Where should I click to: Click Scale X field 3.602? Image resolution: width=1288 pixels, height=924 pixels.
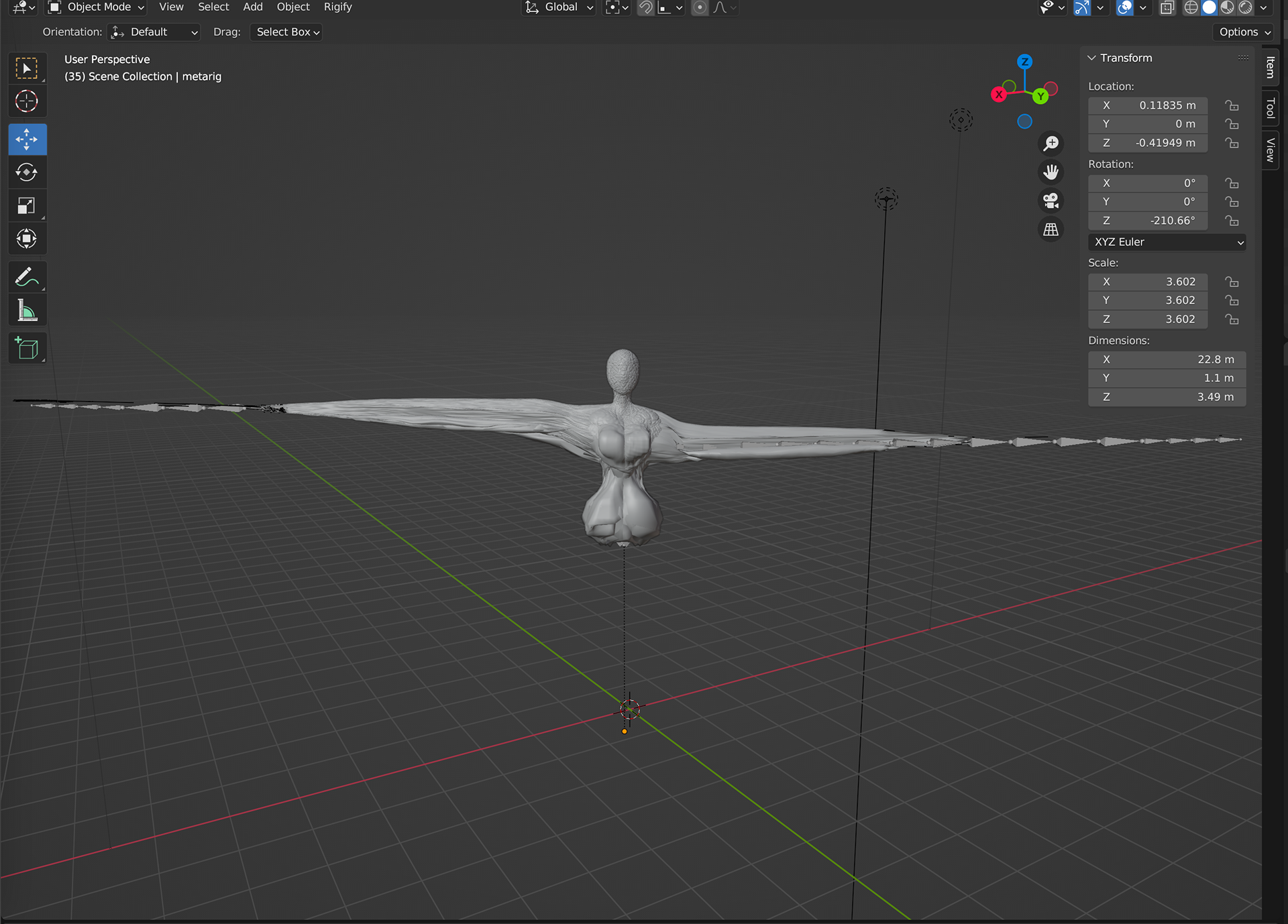pos(1148,282)
